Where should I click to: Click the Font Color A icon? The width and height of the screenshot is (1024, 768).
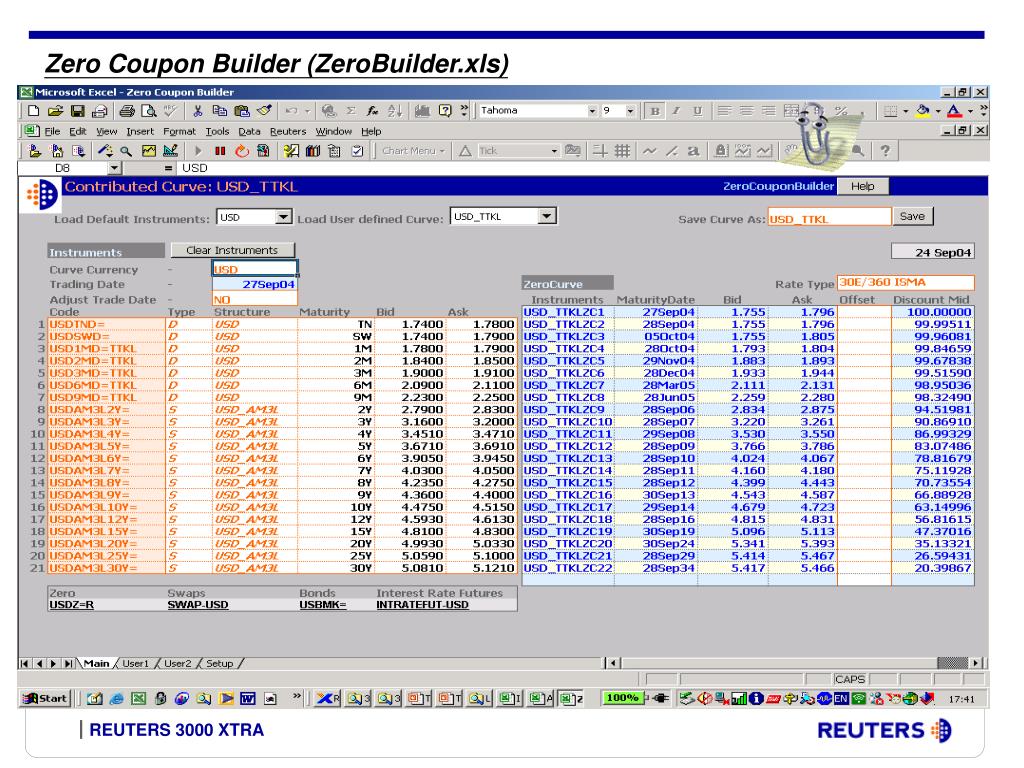[x=954, y=111]
